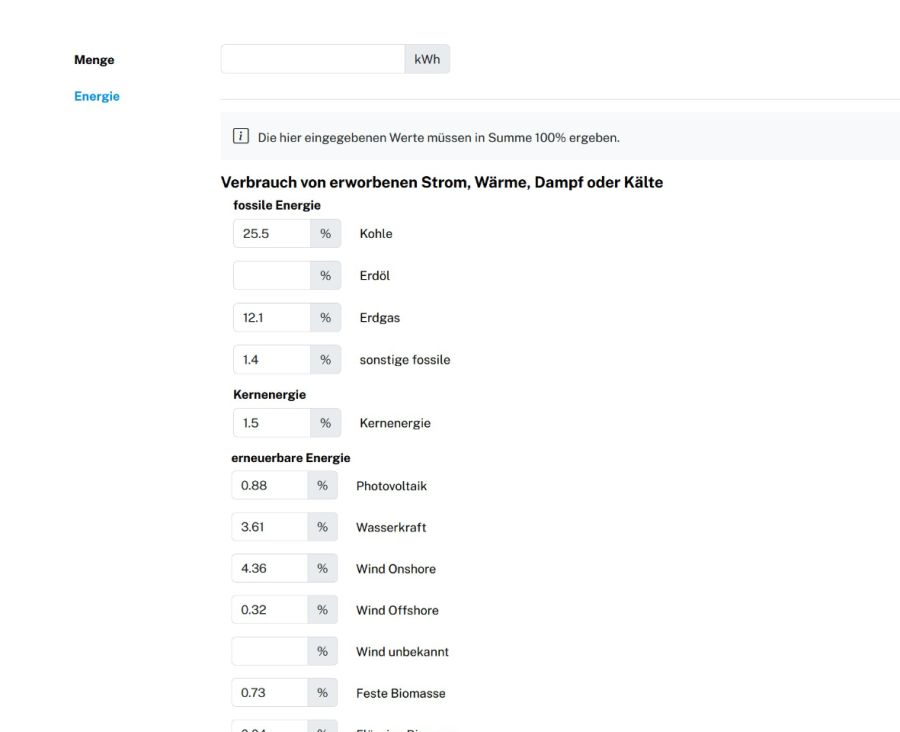
Task: Select the Wasserkraft percentage input
Action: [269, 527]
